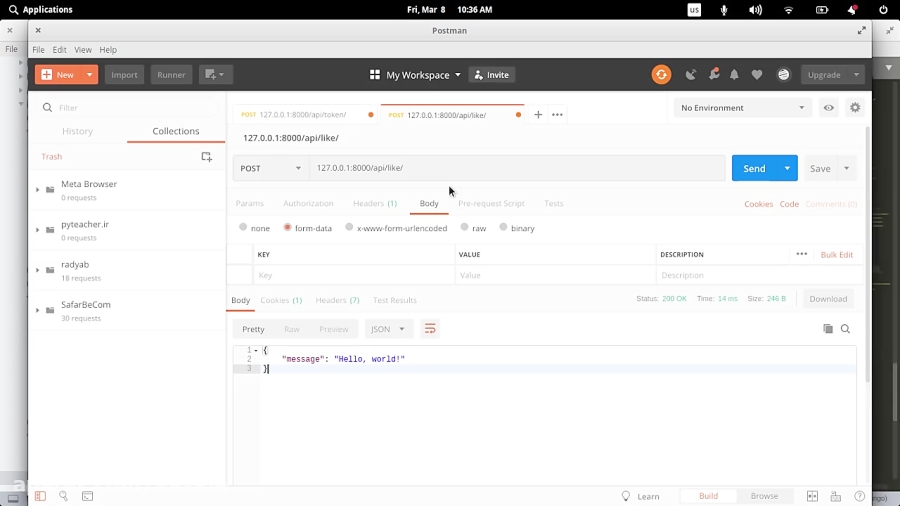Open form-data column options ellipsis
This screenshot has height=506, width=900.
(802, 254)
